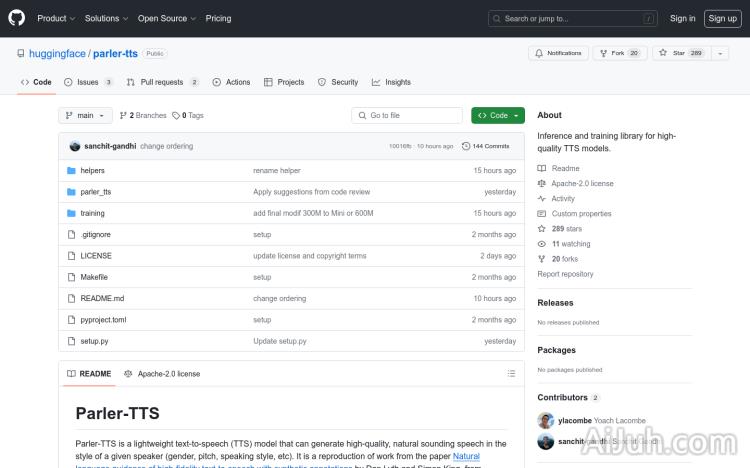Click the Sign up button

[x=720, y=18]
